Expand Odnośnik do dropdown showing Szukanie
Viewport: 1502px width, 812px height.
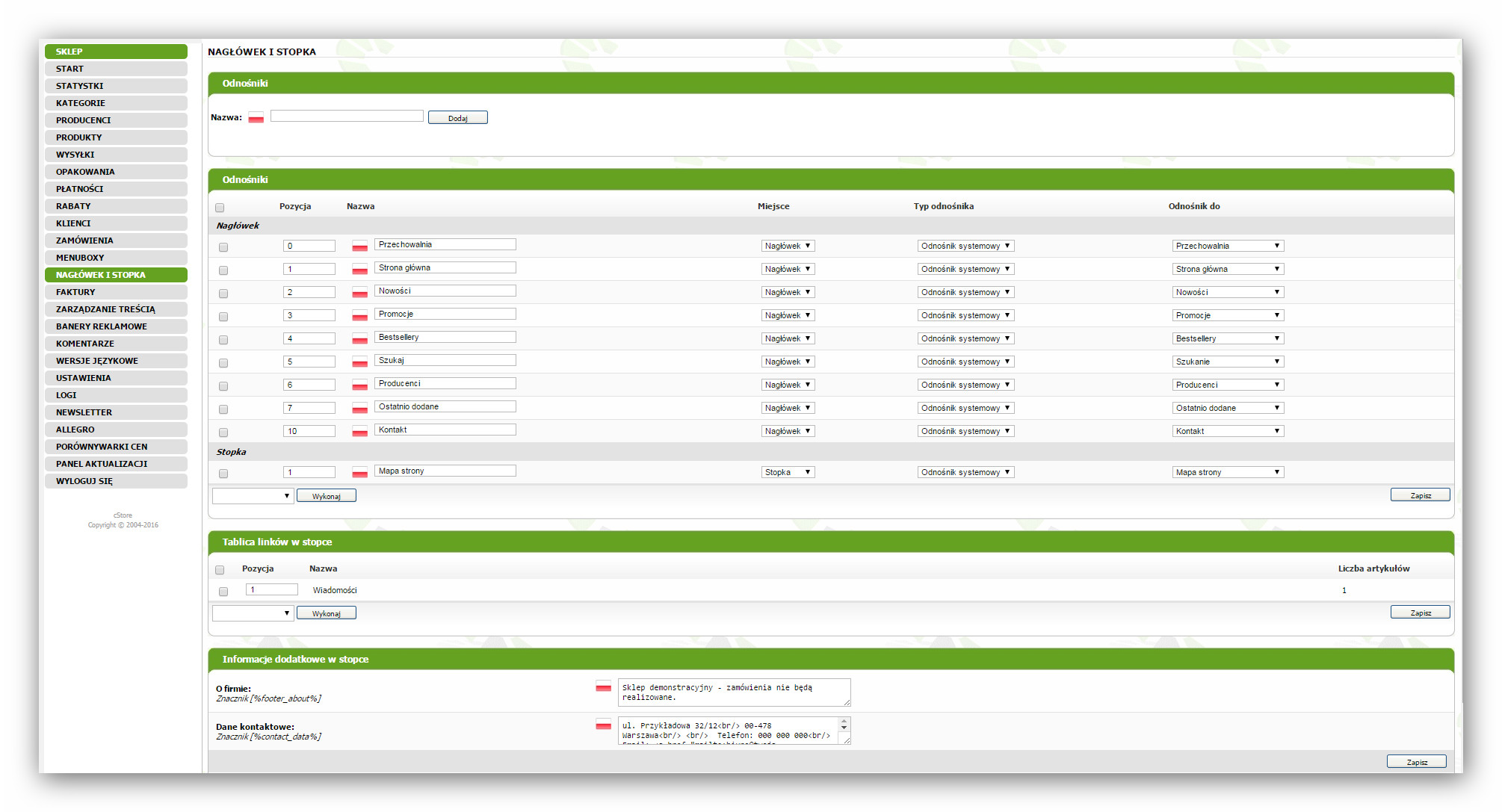[x=1227, y=362]
